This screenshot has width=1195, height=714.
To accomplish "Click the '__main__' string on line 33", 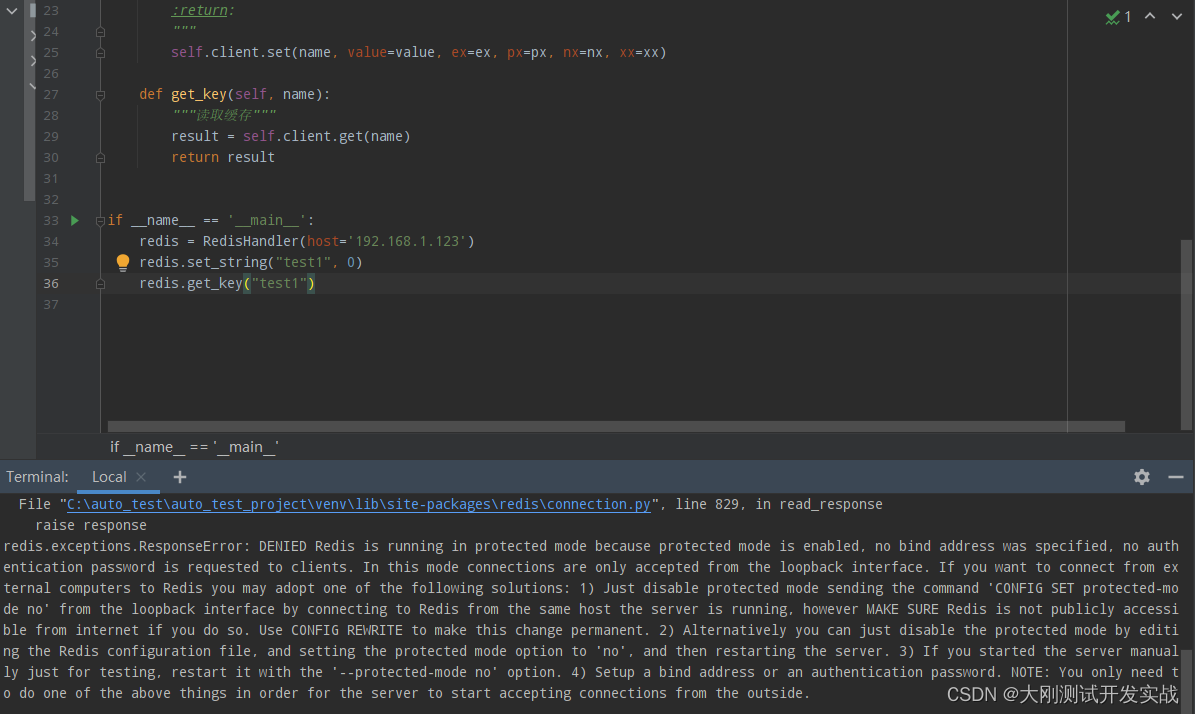I will 267,220.
